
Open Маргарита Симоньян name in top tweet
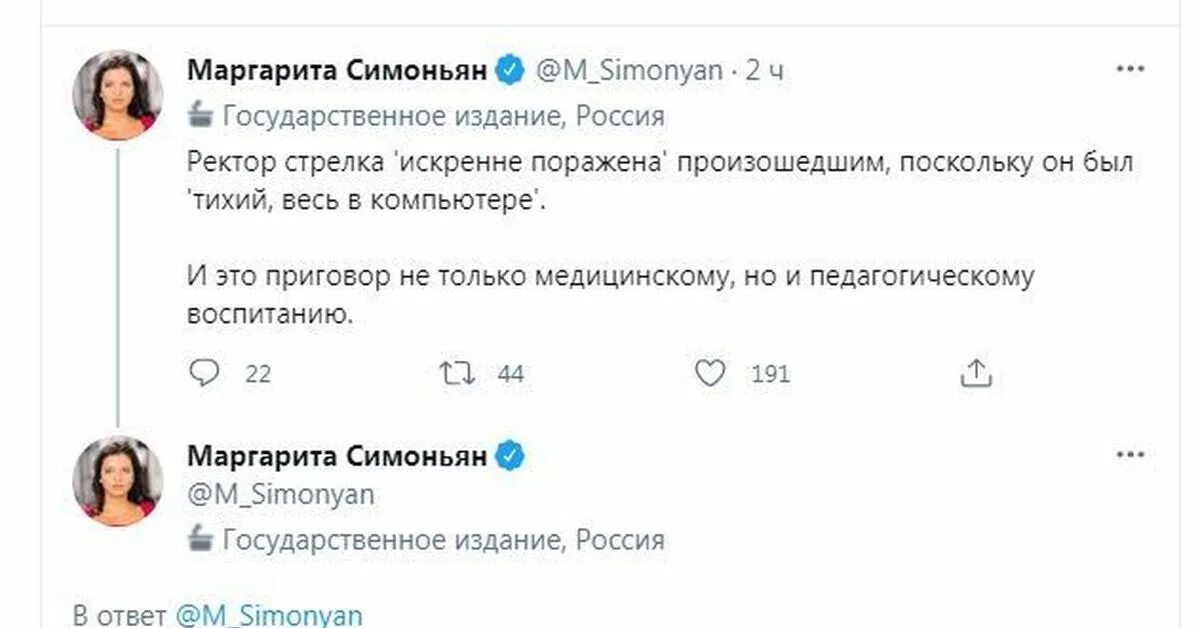338,71
